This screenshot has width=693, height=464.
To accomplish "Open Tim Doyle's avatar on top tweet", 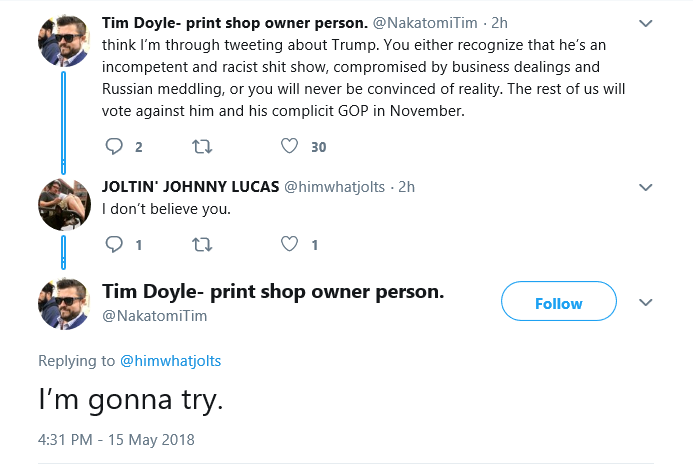I will pos(65,41).
